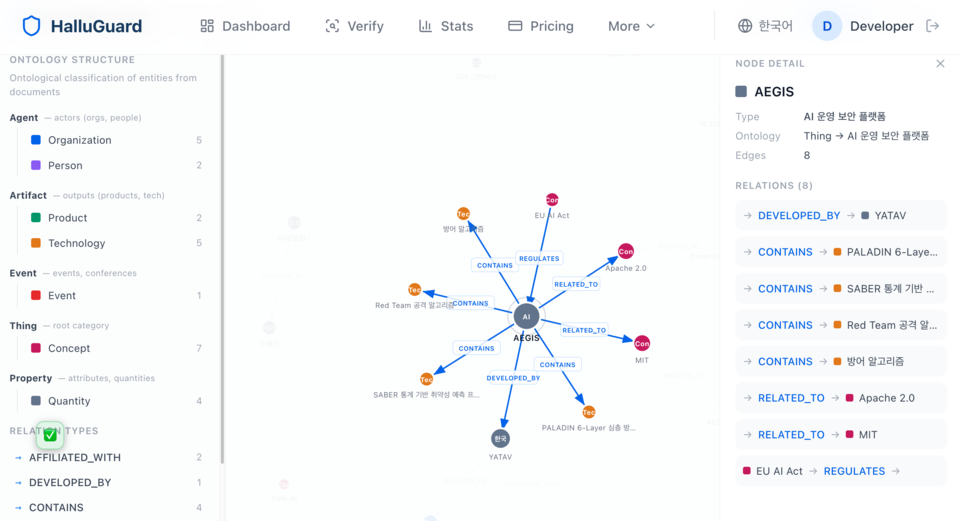Click the globe language icon
960x521 pixels.
pyautogui.click(x=745, y=26)
